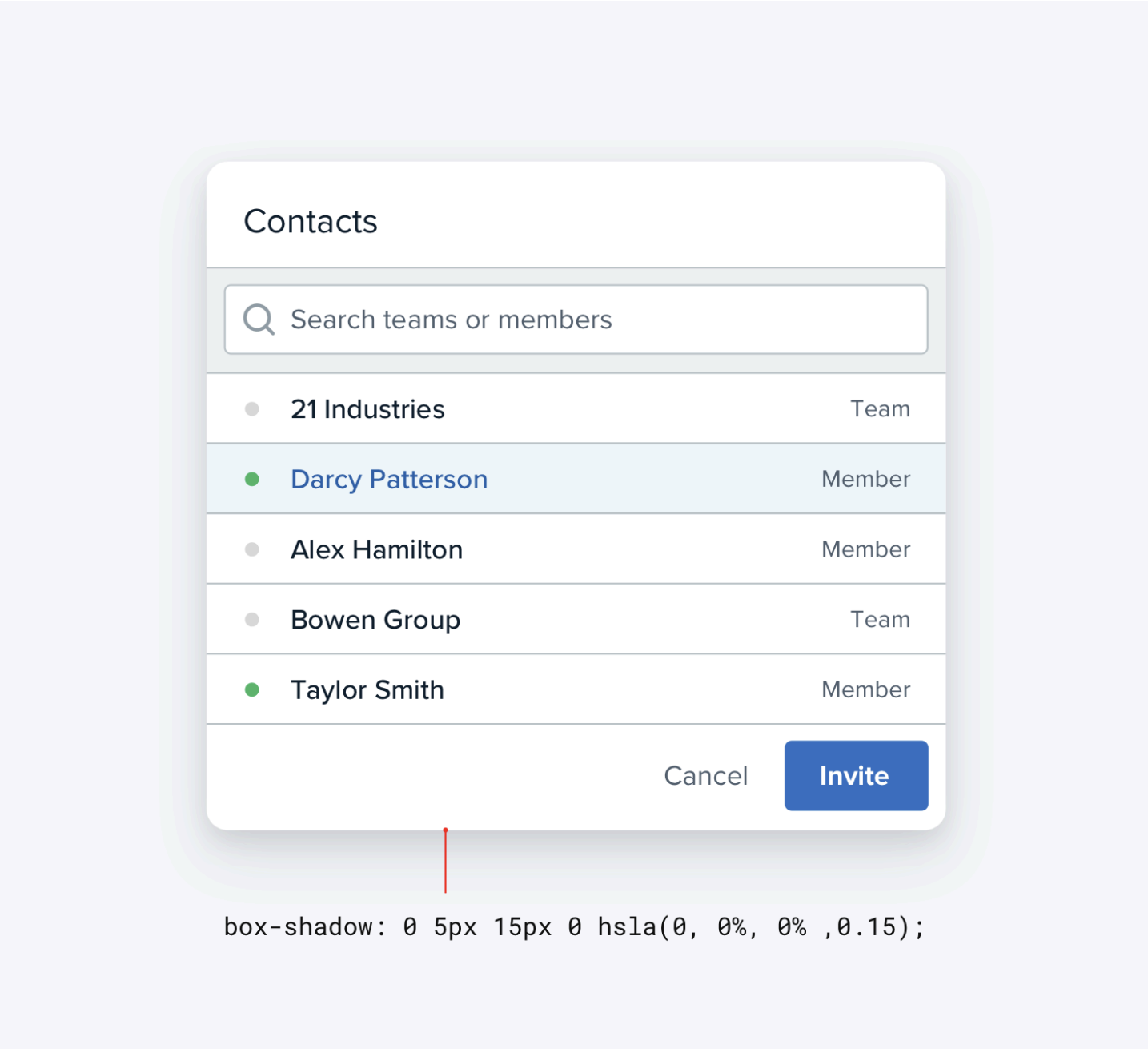
Task: Choose the Alex Hamilton contact name
Action: 376,550
